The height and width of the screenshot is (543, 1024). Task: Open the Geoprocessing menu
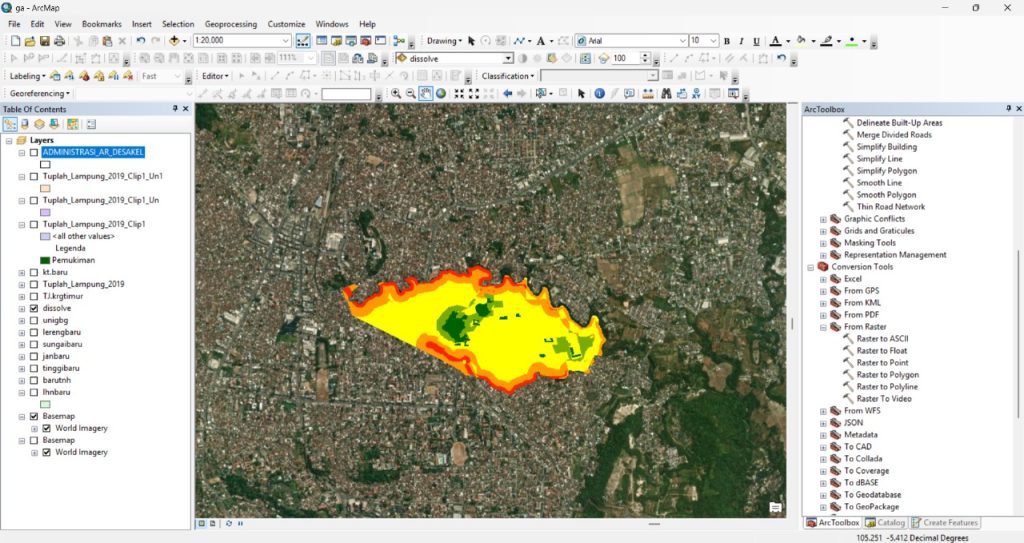pos(230,23)
